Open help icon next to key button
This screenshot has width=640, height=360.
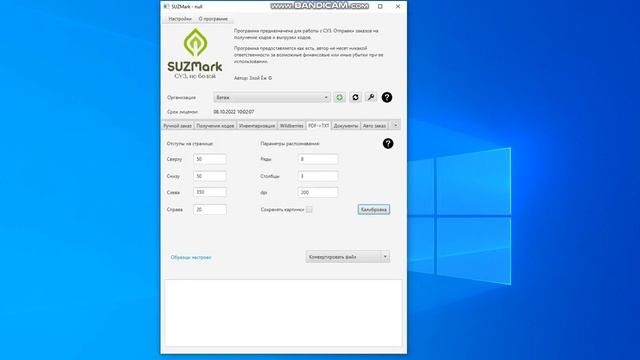(x=387, y=97)
